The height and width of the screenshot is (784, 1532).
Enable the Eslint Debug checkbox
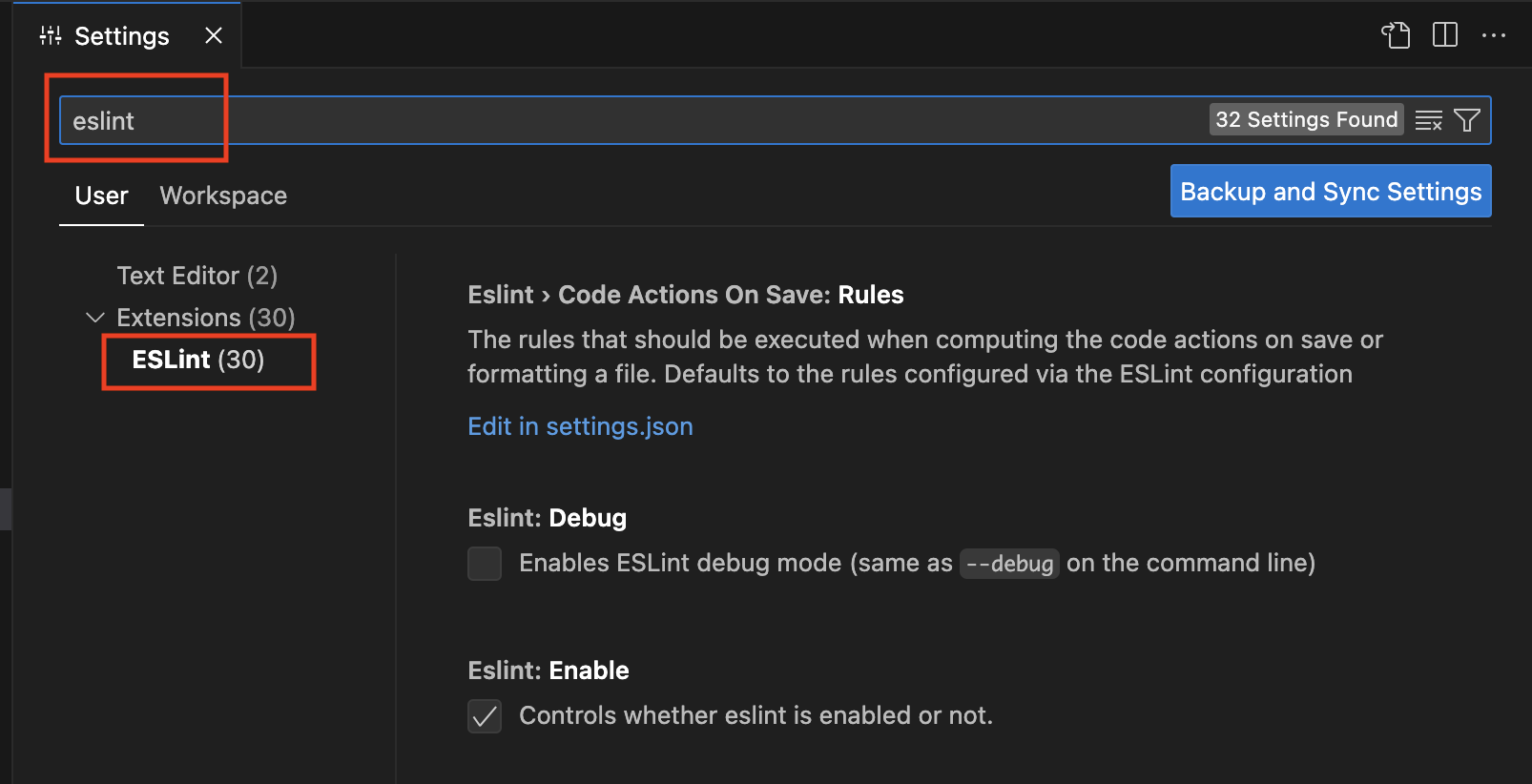(x=485, y=564)
